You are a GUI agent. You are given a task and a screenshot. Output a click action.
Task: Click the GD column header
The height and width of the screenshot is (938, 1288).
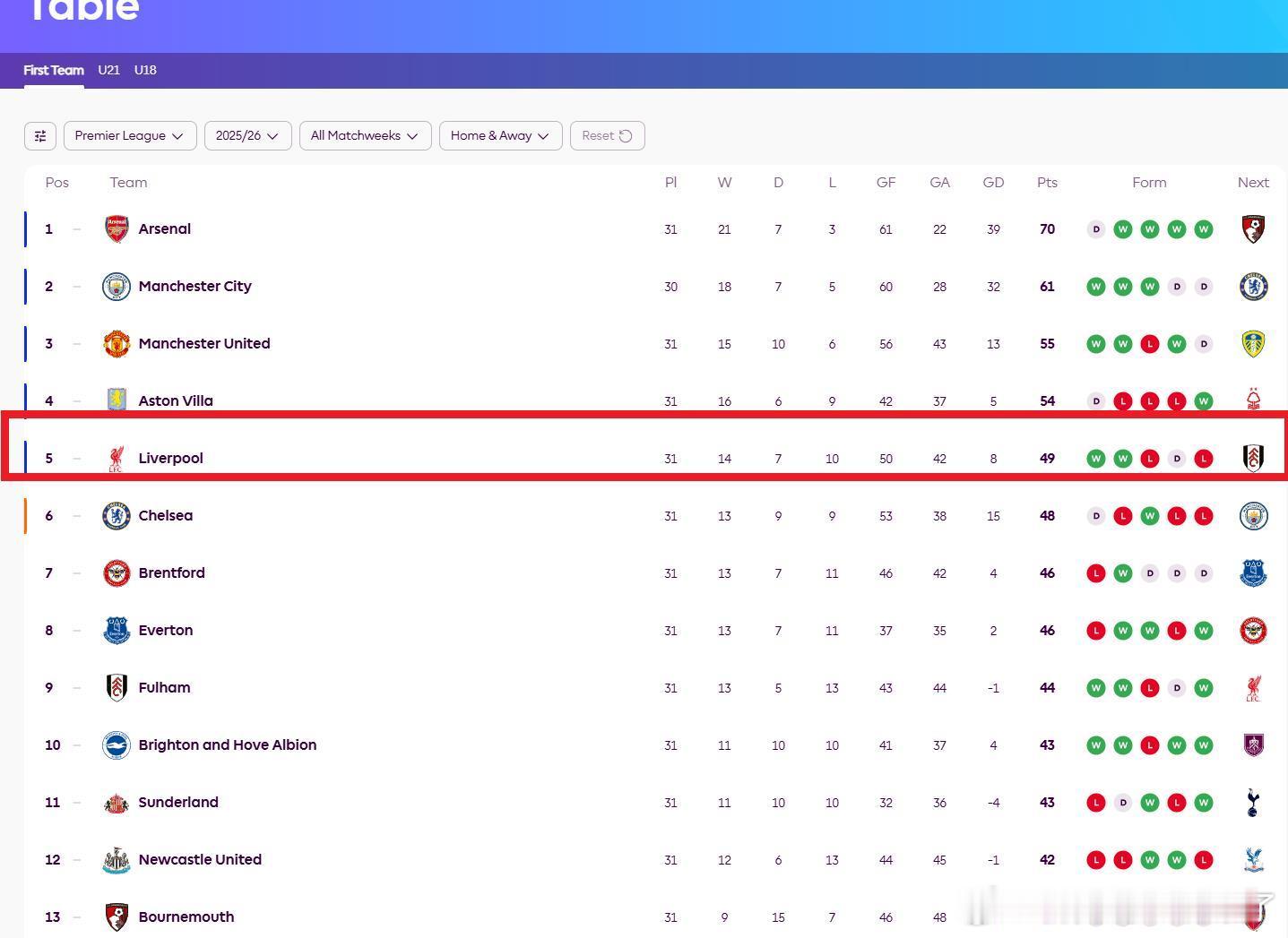993,183
